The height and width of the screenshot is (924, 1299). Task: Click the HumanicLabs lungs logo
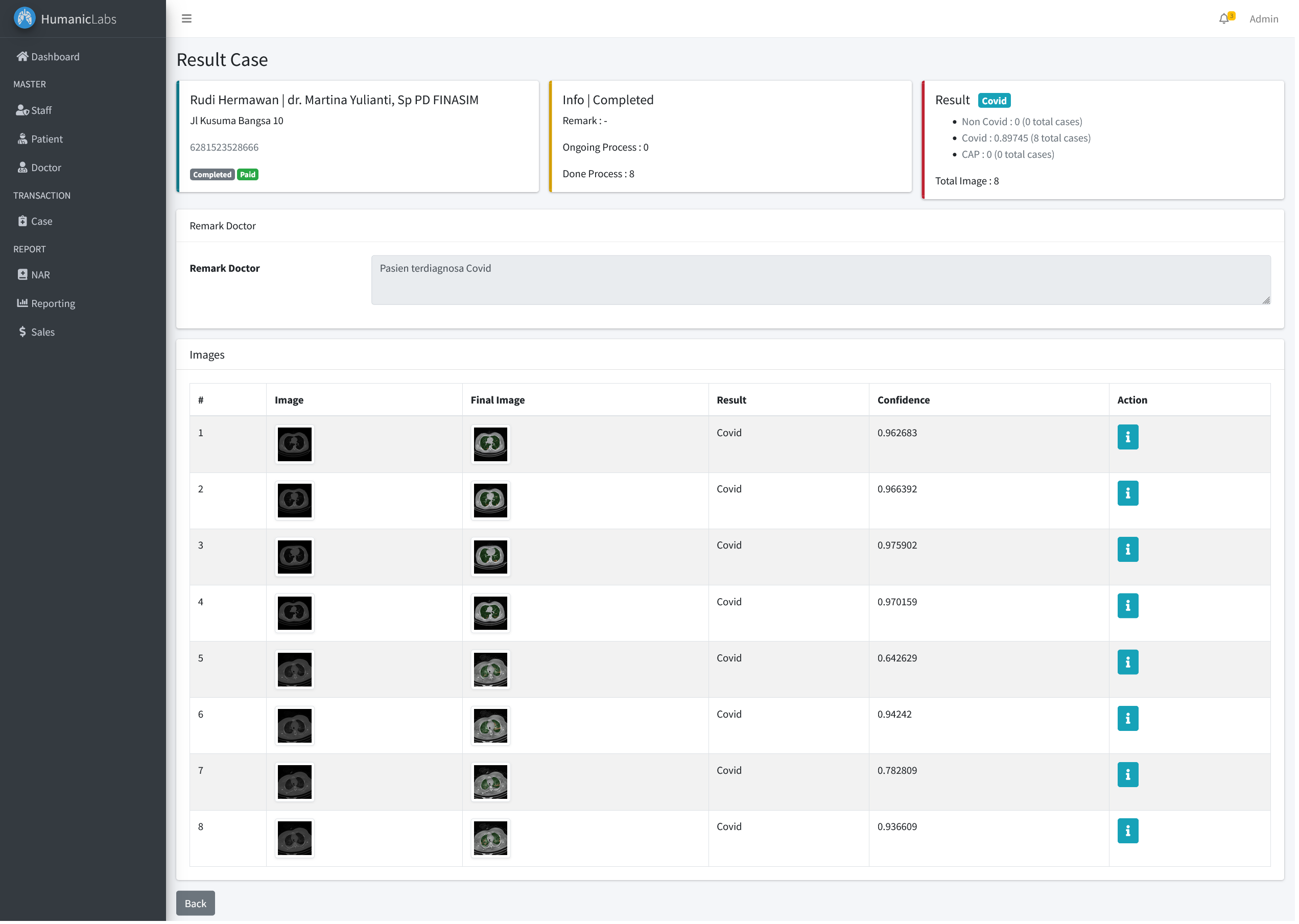pos(25,18)
